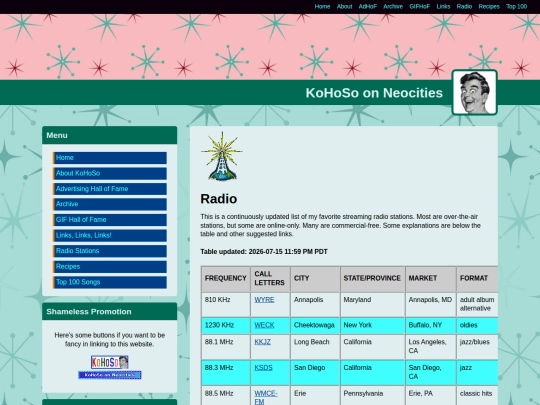Click the Los Angeles, CA market cell
This screenshot has width=540, height=405.
pos(430,347)
